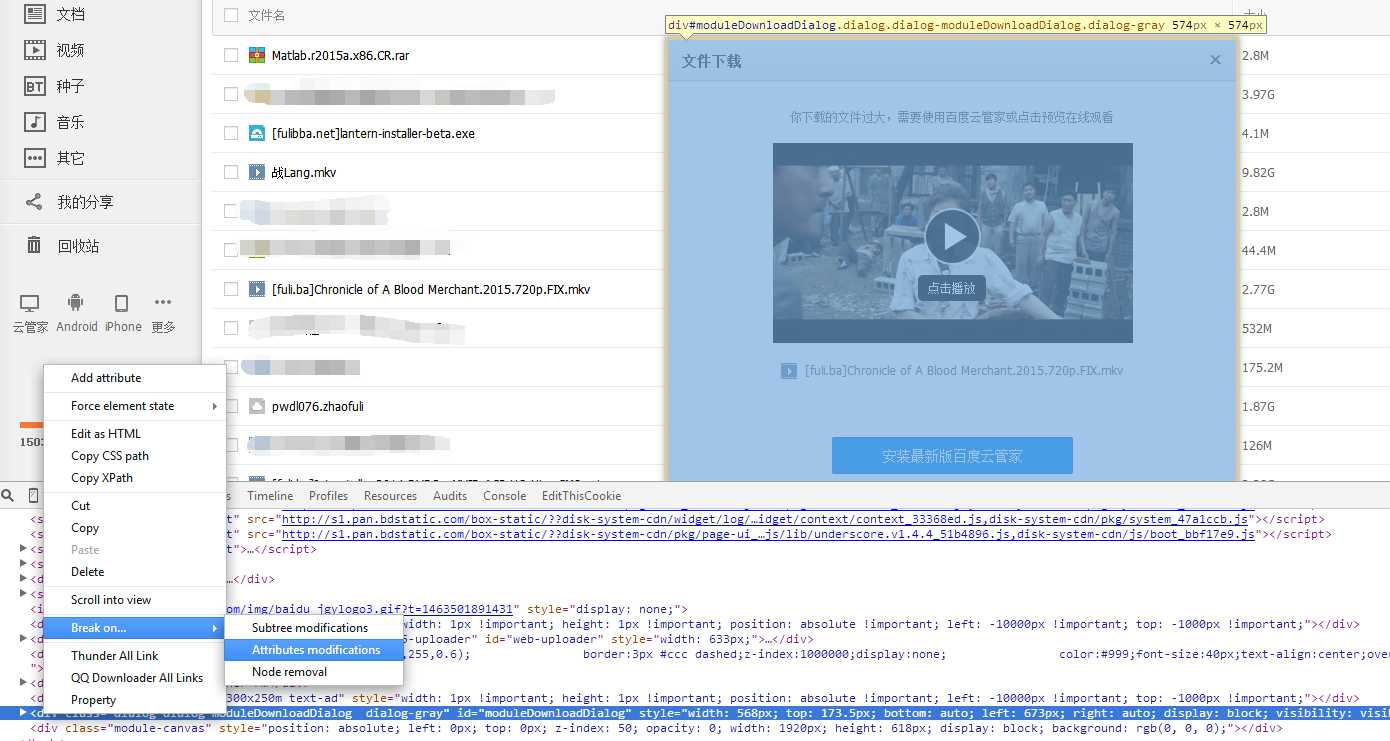Click the lantern-installer exe file icon
1390x741 pixels.
(257, 133)
